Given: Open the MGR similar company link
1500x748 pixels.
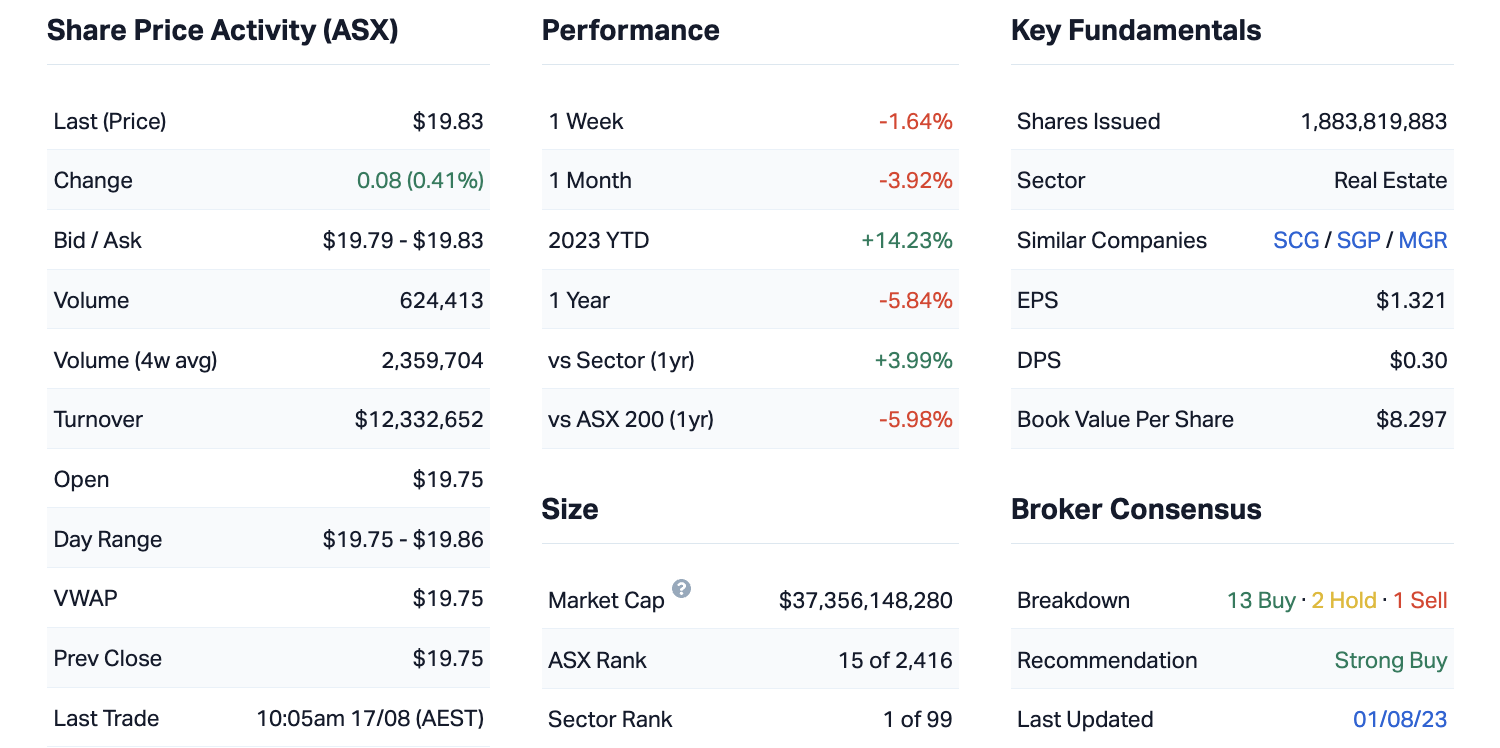Looking at the screenshot, I should [x=1422, y=240].
